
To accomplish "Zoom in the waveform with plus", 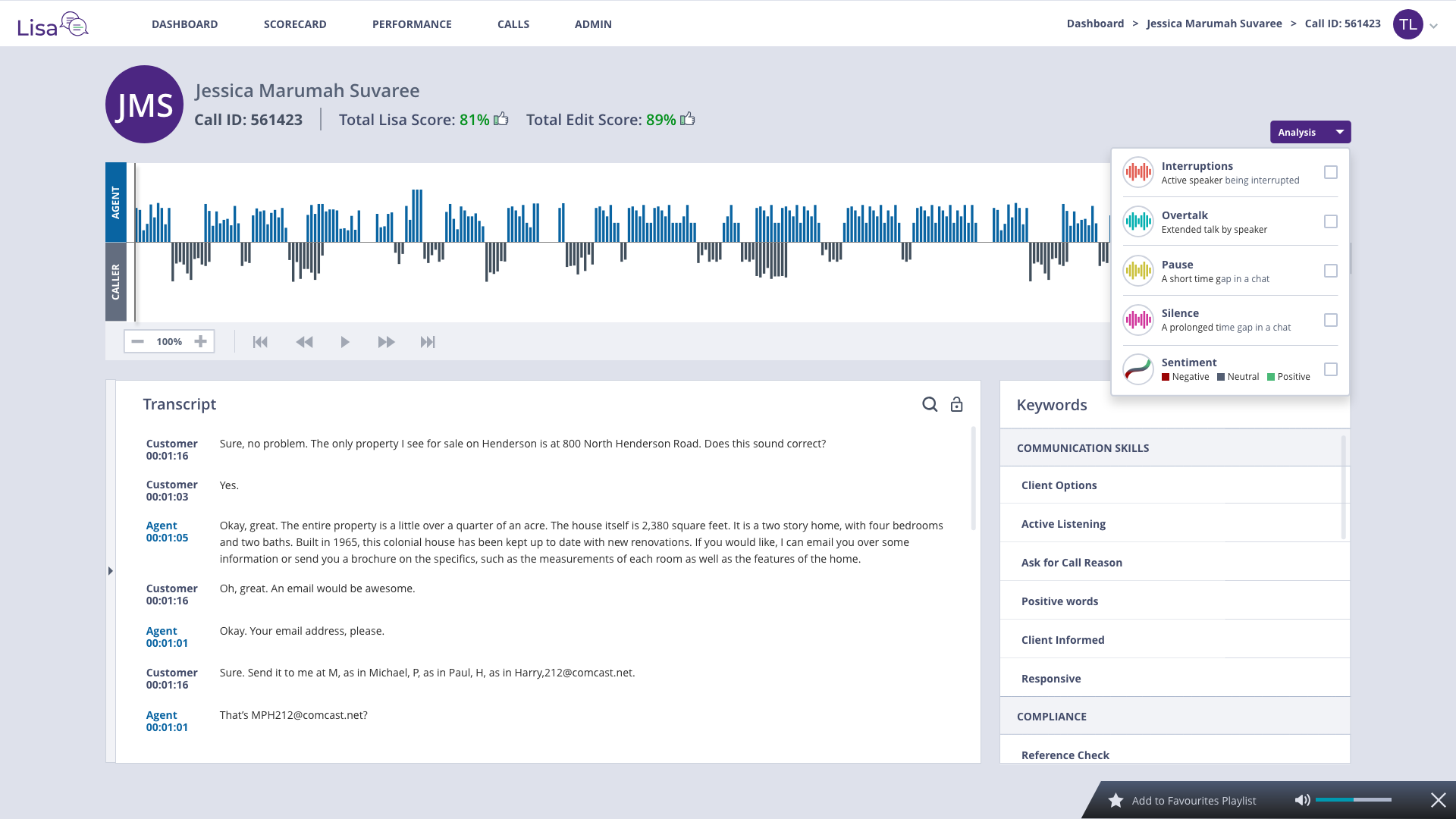I will pyautogui.click(x=200, y=341).
